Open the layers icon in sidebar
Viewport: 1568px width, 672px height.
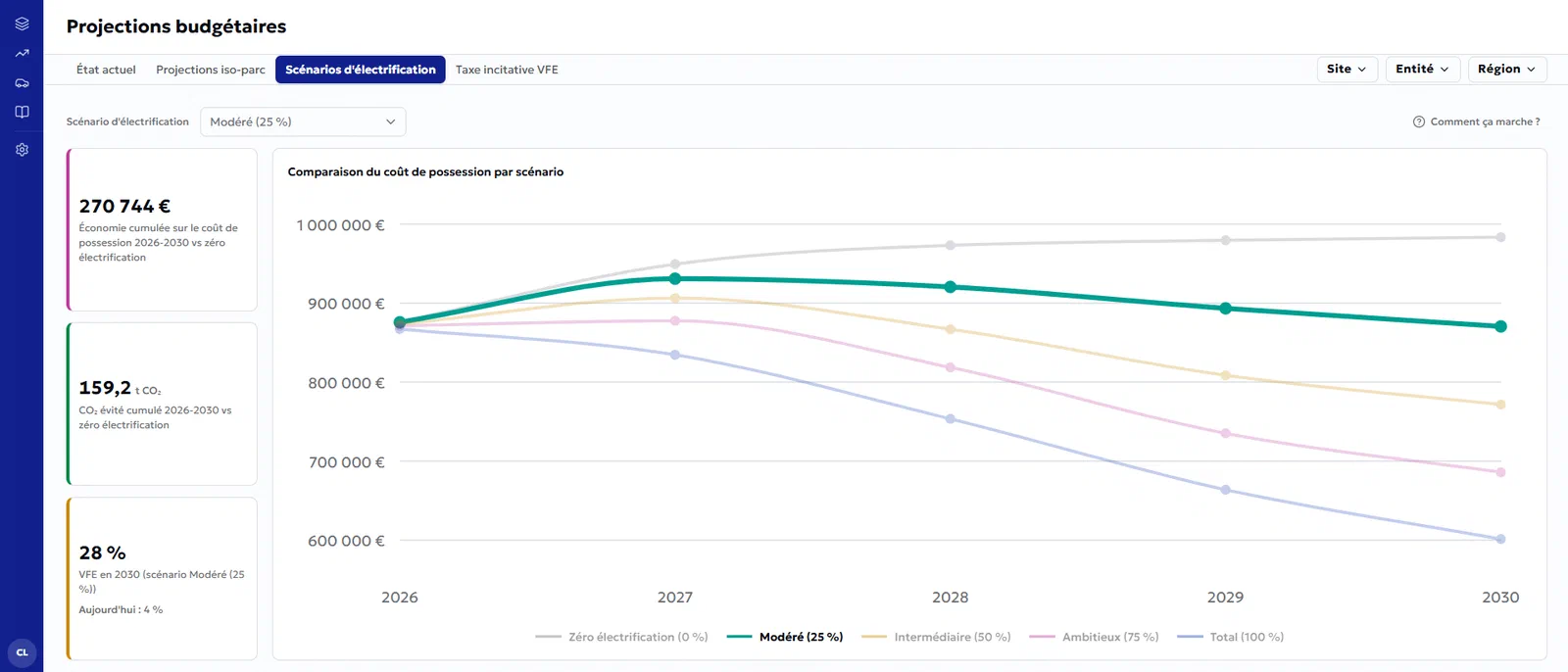coord(22,24)
